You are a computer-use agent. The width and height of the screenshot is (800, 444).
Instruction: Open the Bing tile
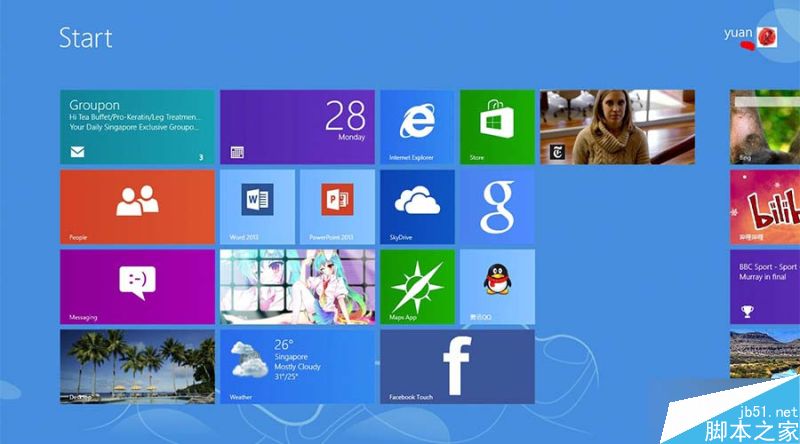[765, 127]
